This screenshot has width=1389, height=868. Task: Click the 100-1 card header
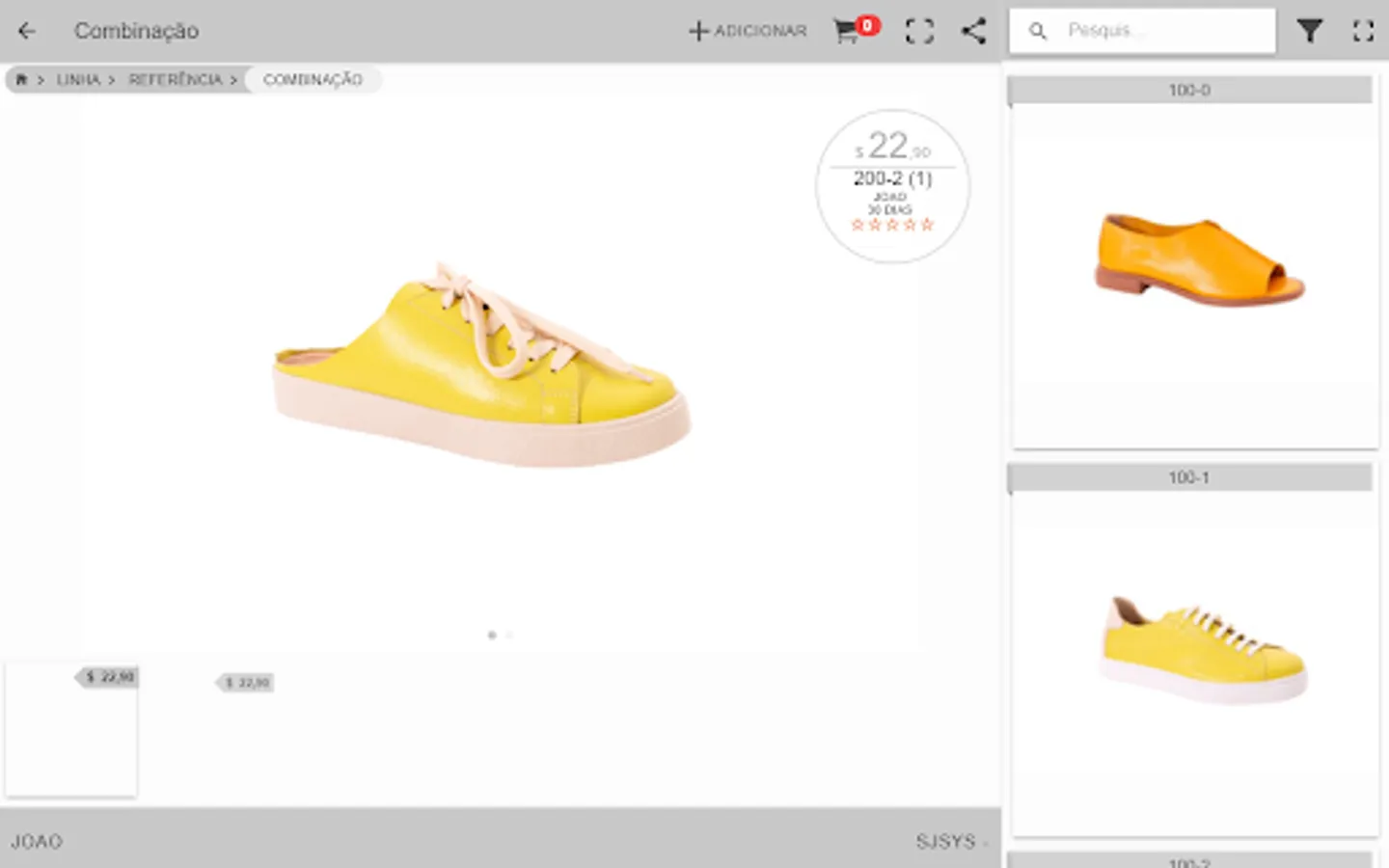point(1189,477)
